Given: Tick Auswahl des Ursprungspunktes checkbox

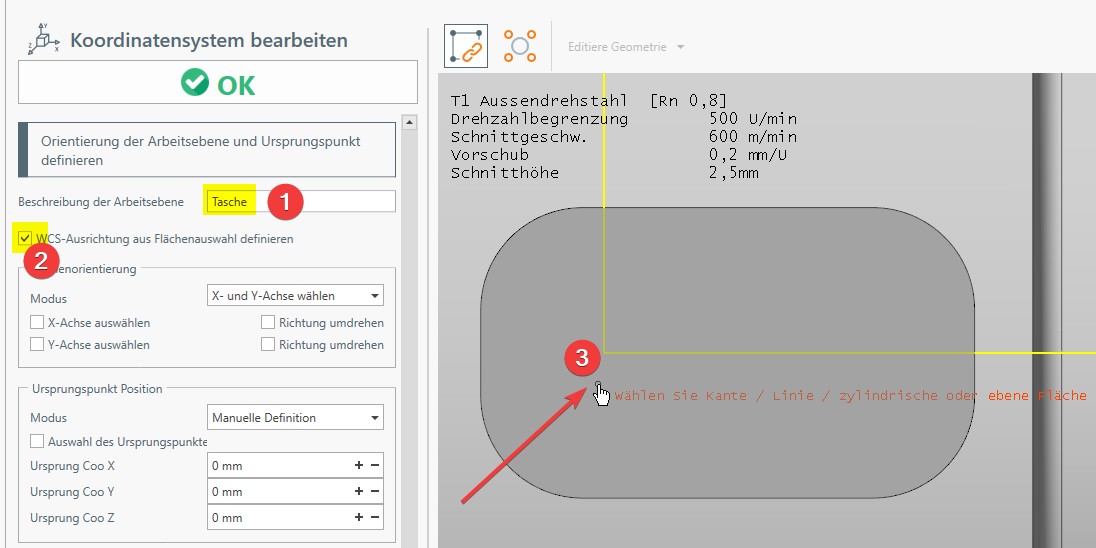Looking at the screenshot, I should click(x=37, y=441).
